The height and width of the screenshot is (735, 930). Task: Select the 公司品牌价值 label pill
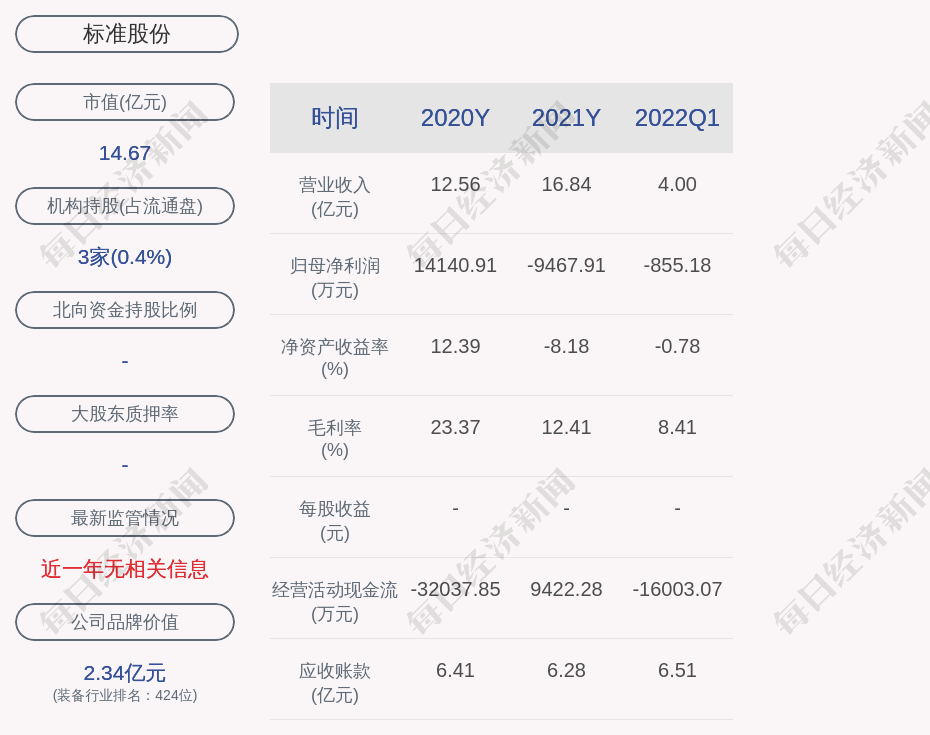125,622
